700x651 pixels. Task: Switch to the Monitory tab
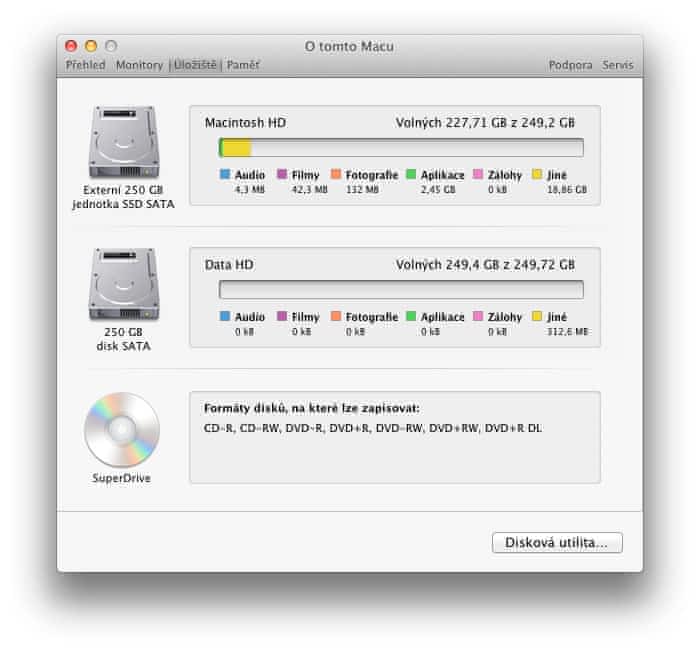click(x=139, y=65)
